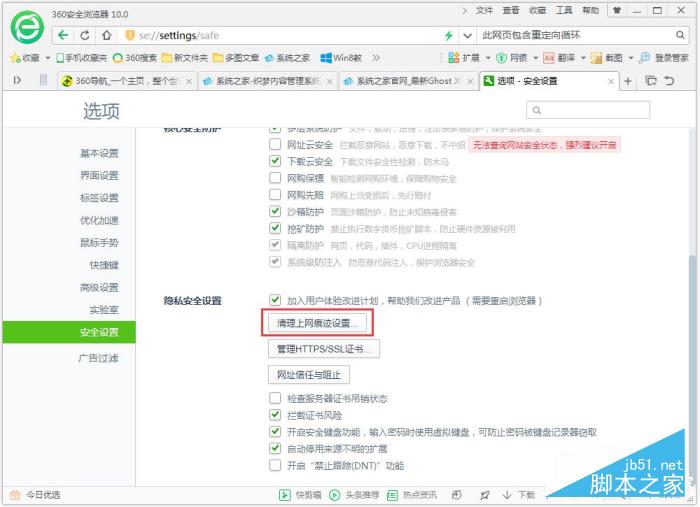
Task: Expand the 翻译 dropdown arrow
Action: tap(583, 58)
